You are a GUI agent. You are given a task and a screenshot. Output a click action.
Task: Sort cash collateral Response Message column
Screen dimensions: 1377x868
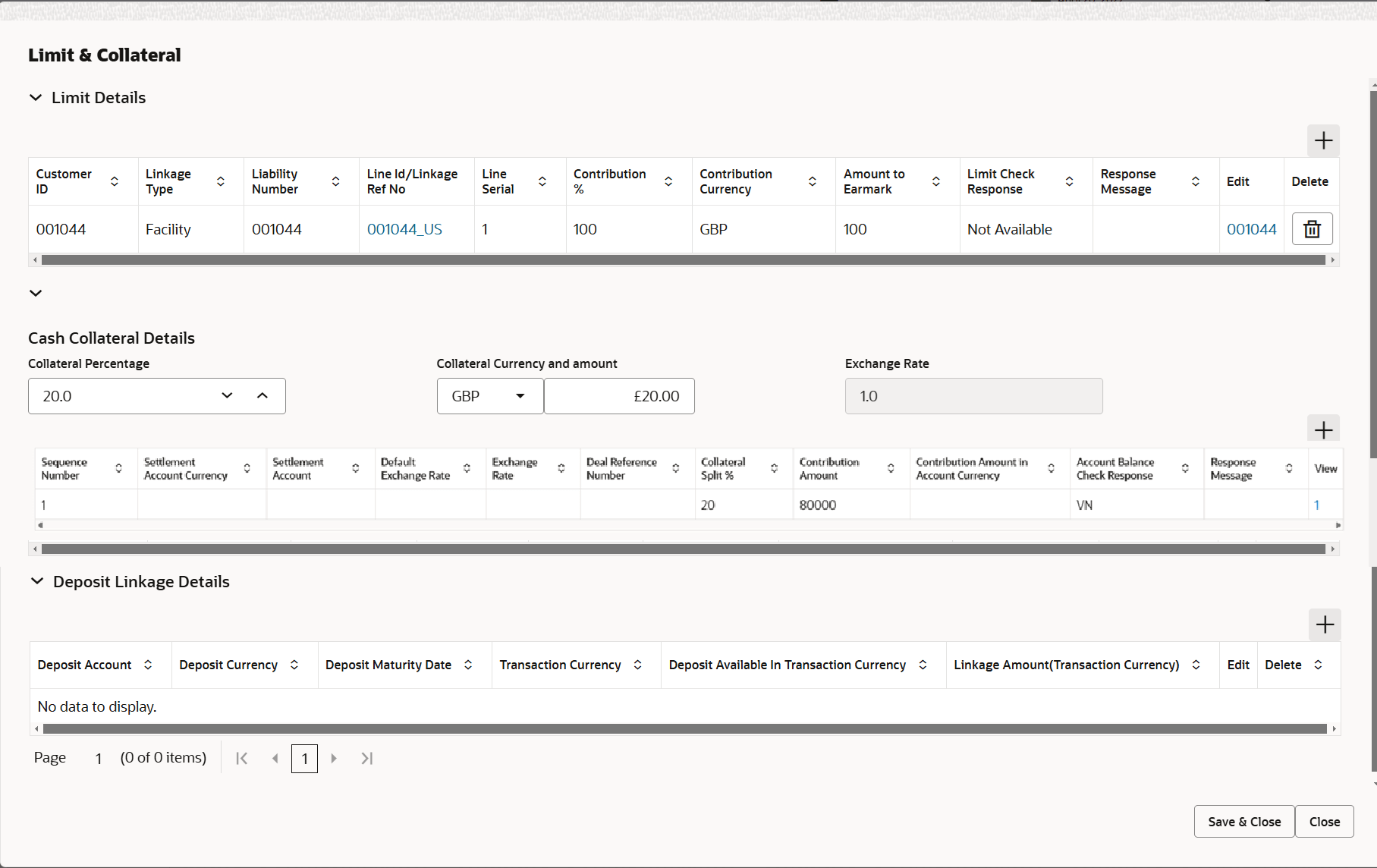1289,468
